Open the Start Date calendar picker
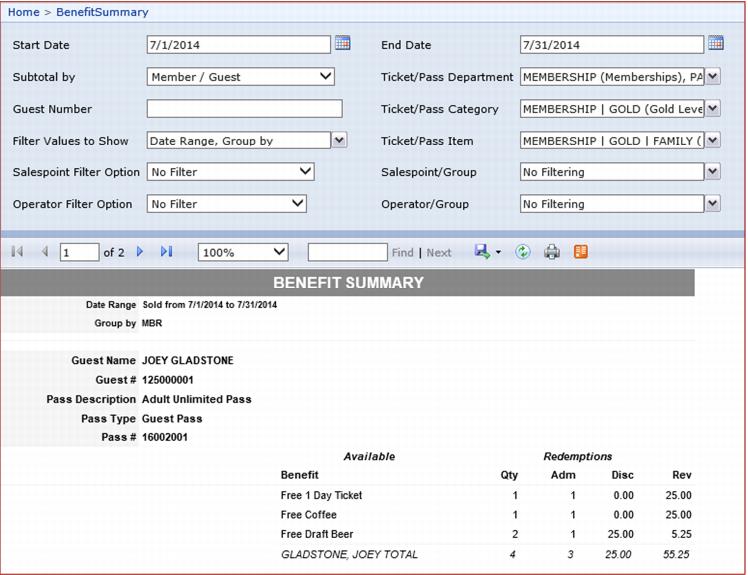The image size is (748, 575). point(342,43)
